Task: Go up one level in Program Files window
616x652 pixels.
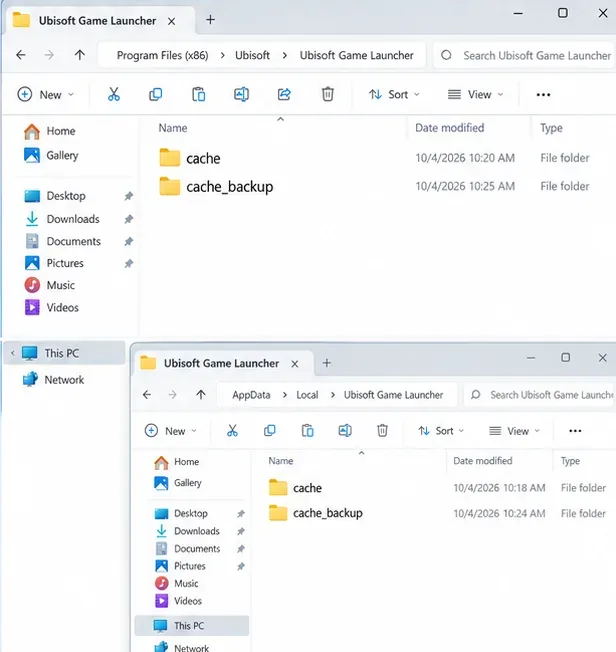Action: coord(79,55)
